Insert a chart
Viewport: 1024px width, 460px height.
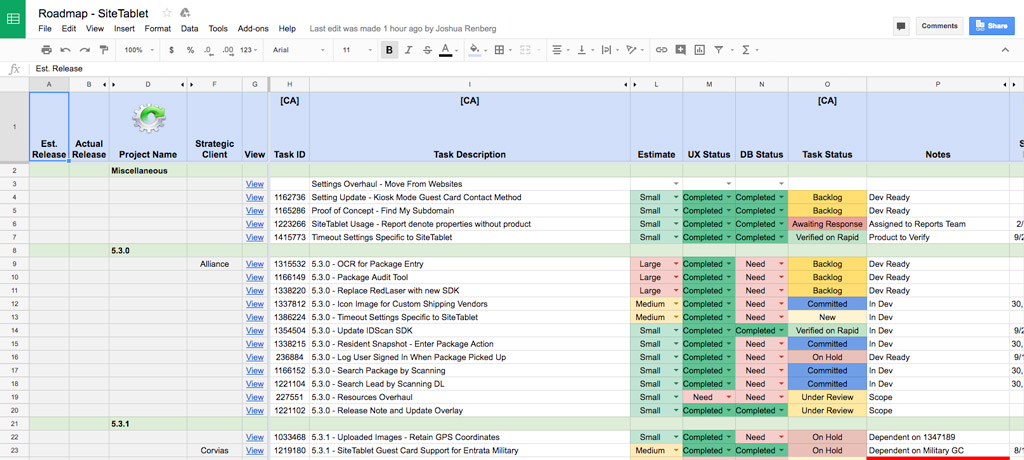click(x=699, y=50)
